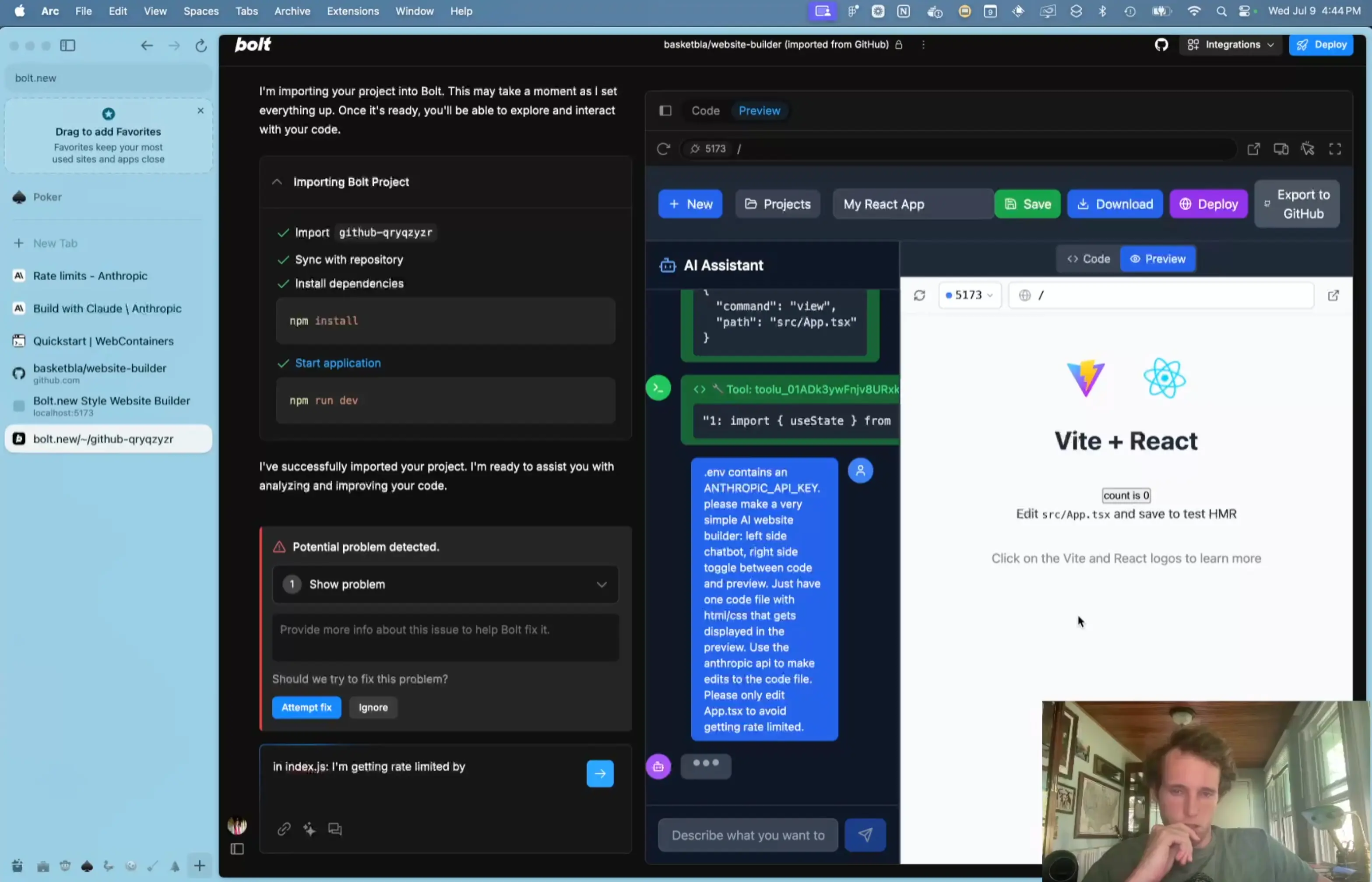Click the attach link icon in chat
This screenshot has width=1372, height=882.
(284, 829)
